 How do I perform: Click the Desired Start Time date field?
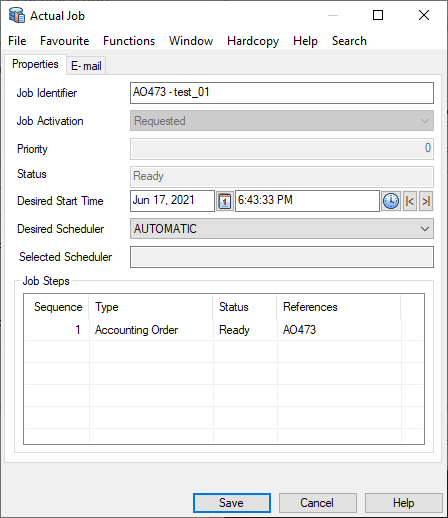(x=172, y=201)
